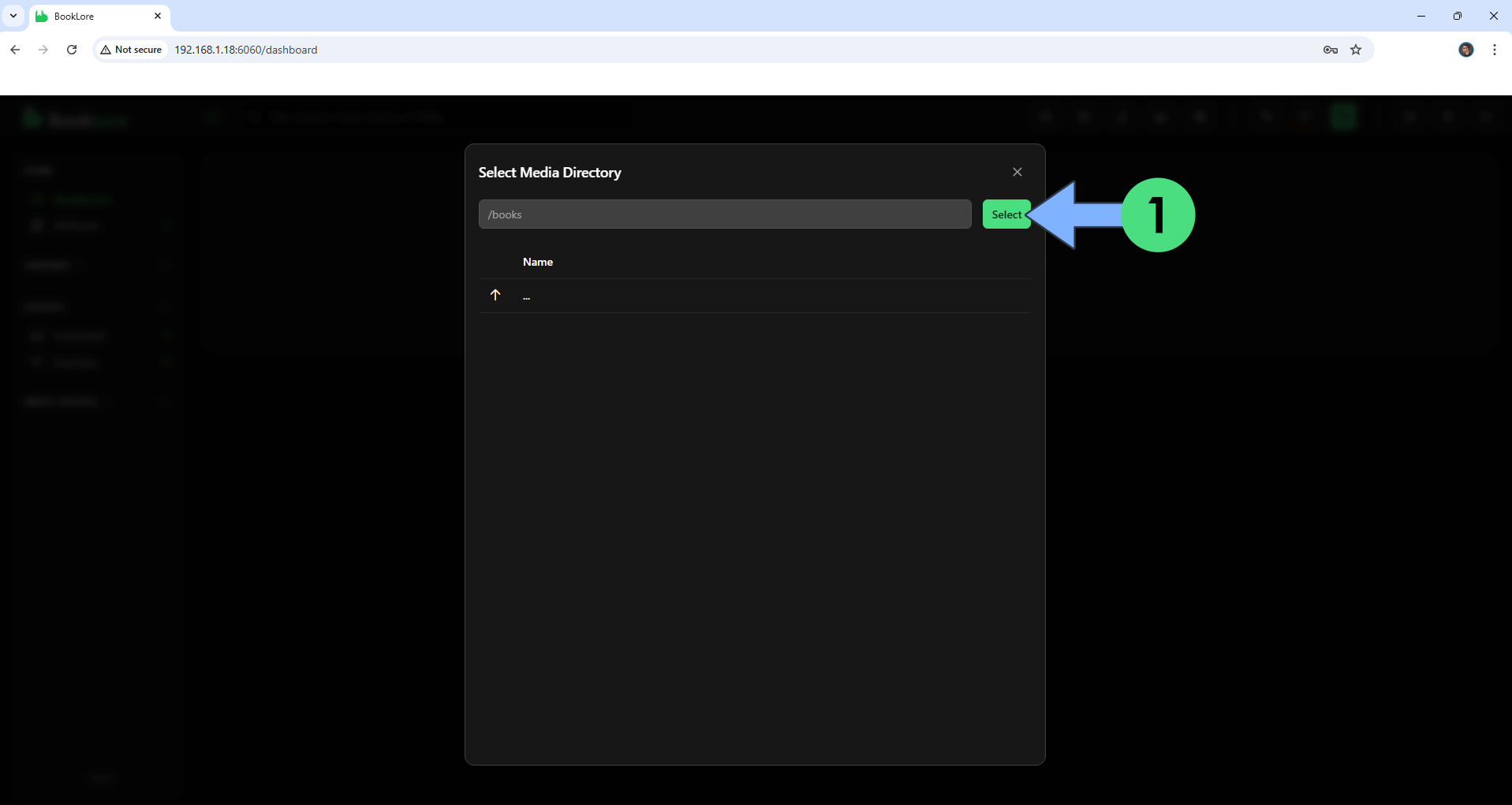Screen dimensions: 1512x805
Task: Close the BookLore browser tab
Action: (158, 16)
